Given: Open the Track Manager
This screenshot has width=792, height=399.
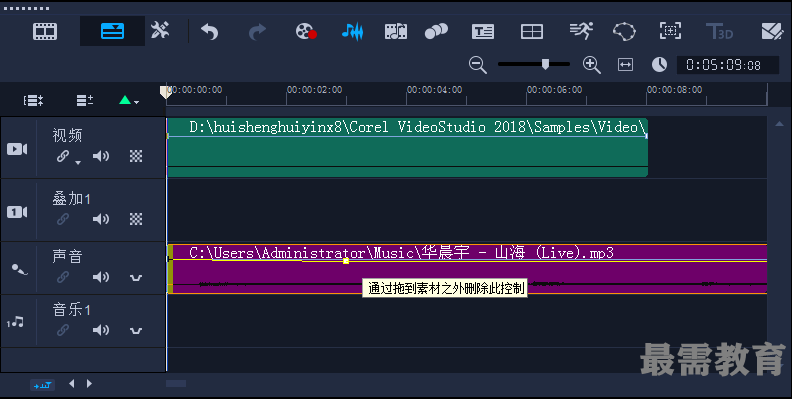Looking at the screenshot, I should (85, 101).
